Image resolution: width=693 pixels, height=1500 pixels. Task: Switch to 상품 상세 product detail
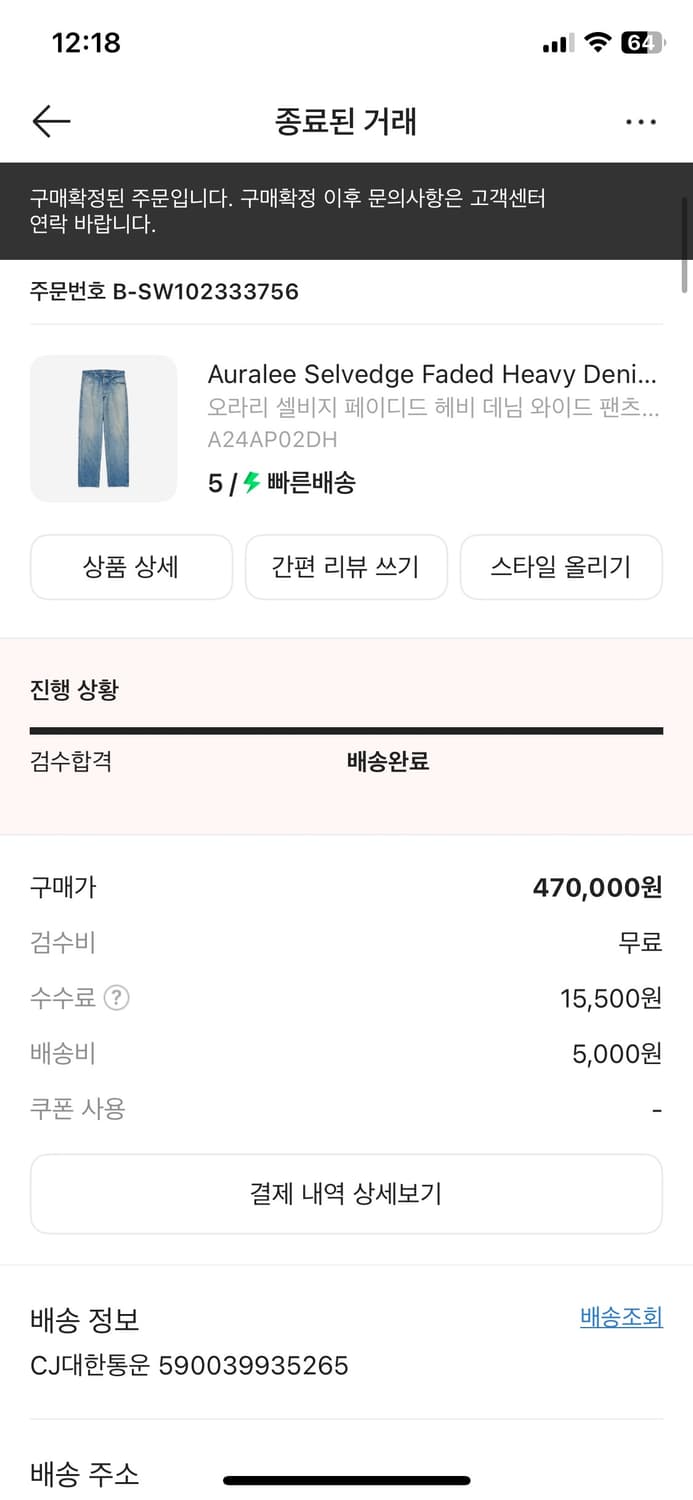131,566
